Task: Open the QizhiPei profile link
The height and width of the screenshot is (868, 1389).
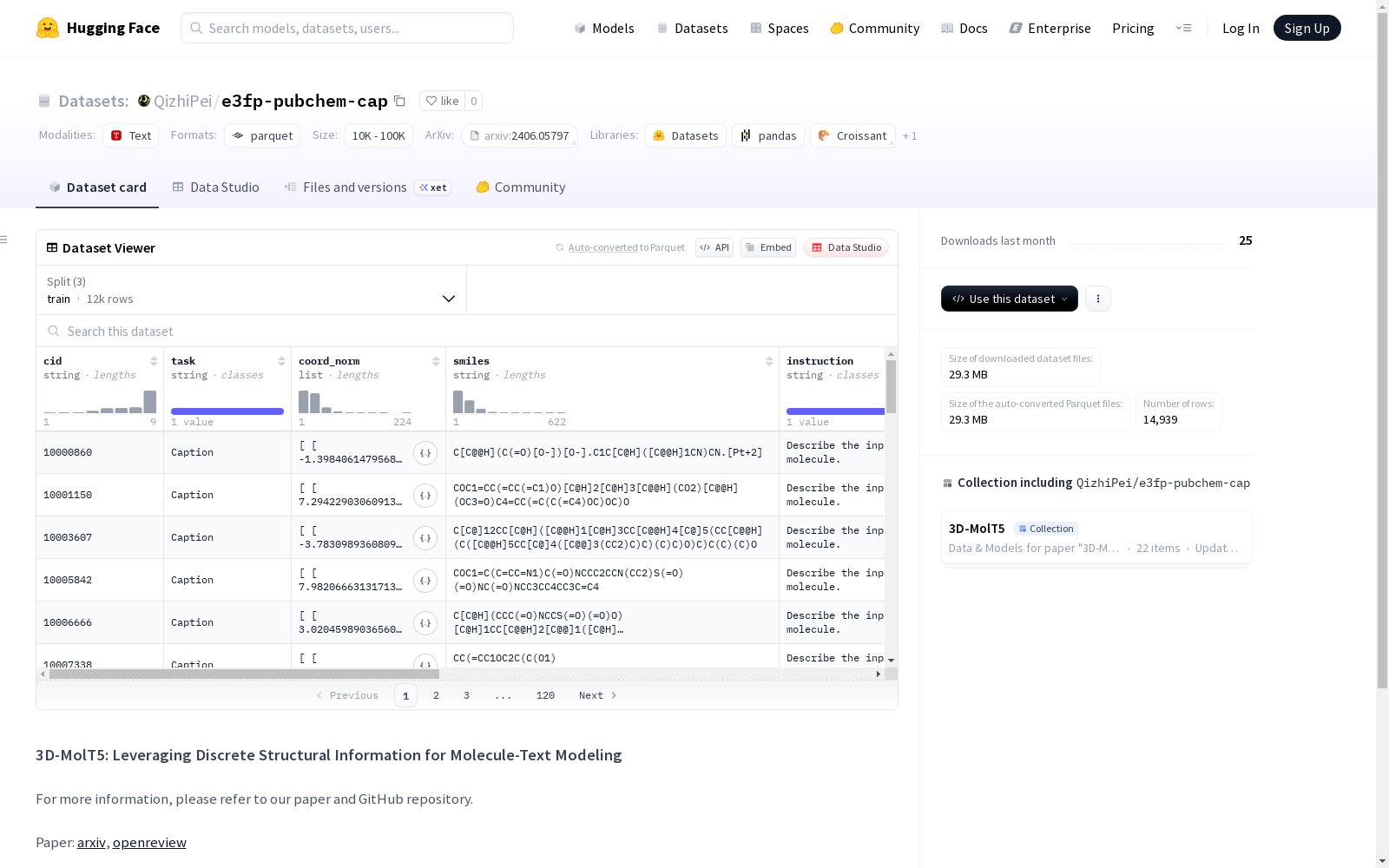Action: pyautogui.click(x=182, y=101)
